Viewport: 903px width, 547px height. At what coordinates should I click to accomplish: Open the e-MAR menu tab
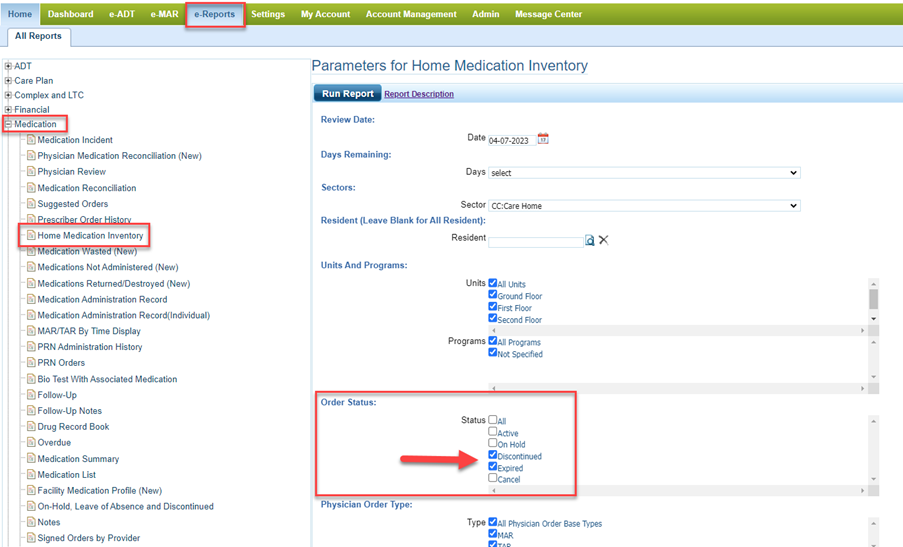coord(164,14)
